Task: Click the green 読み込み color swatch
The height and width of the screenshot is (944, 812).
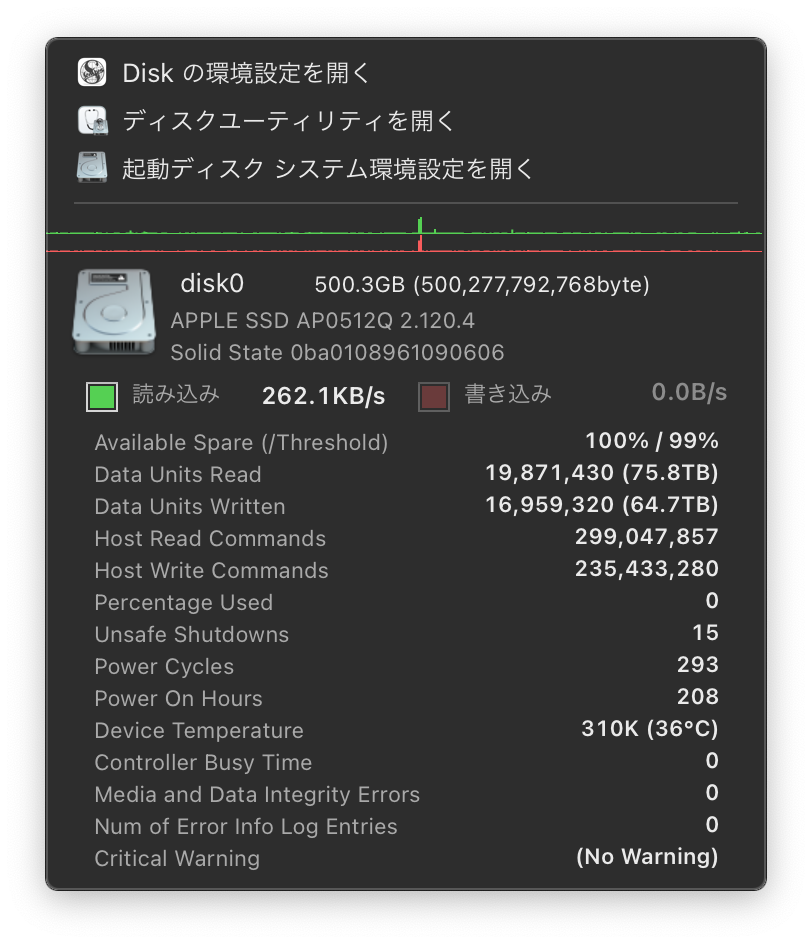Action: pyautogui.click(x=102, y=396)
